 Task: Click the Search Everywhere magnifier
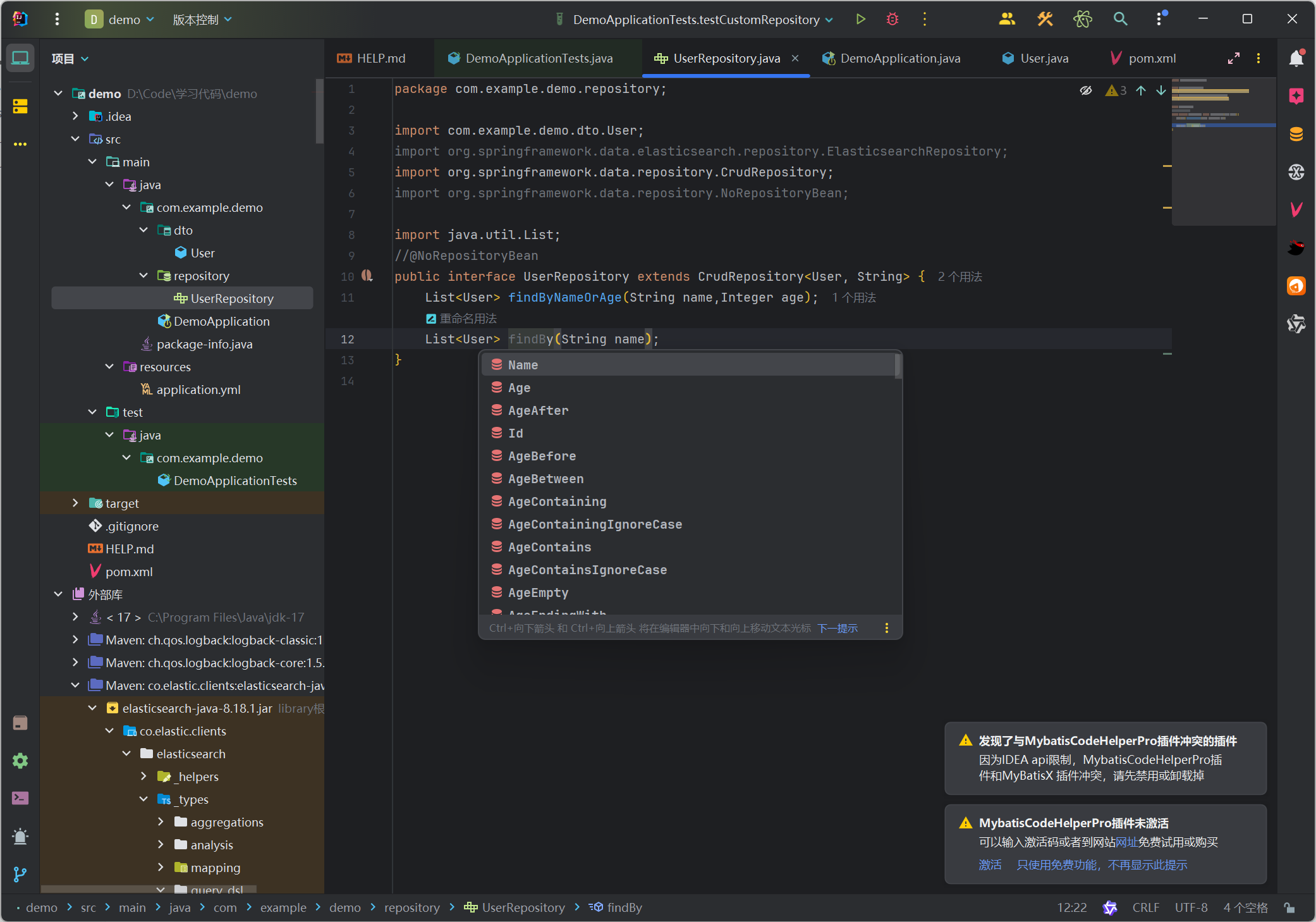coord(1120,20)
